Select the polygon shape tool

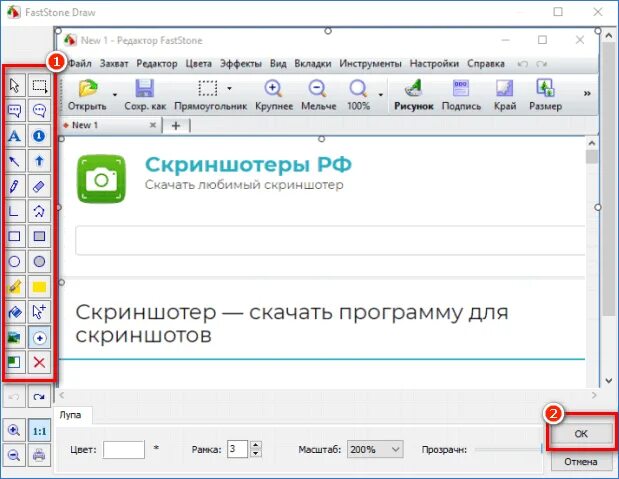pos(39,212)
